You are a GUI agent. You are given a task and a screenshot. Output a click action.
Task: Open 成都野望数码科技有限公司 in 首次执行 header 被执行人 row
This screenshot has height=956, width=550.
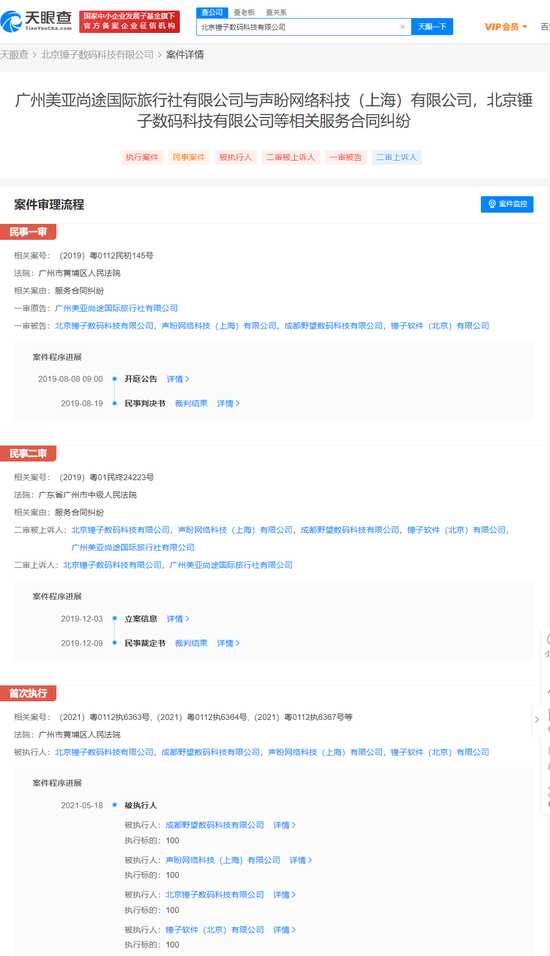tap(211, 752)
